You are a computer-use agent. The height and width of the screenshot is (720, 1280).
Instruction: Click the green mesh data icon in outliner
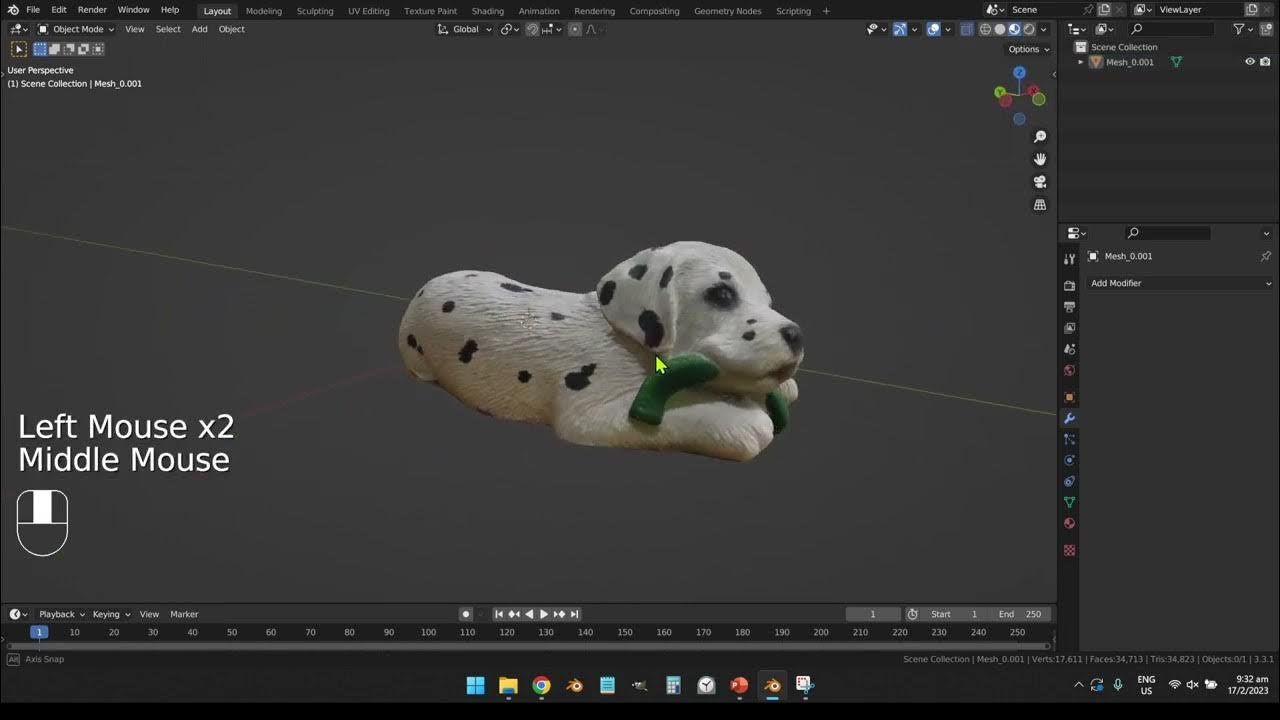point(1176,62)
